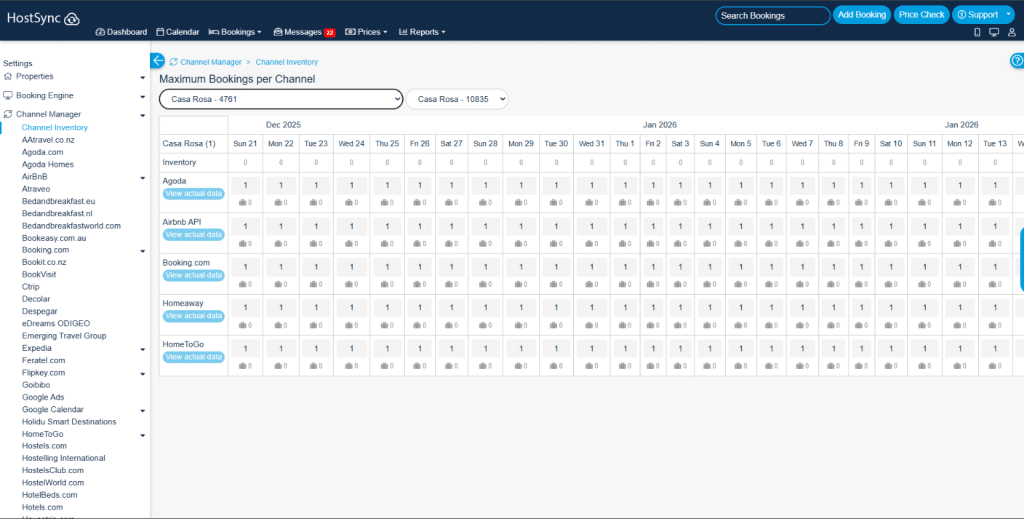Click the blue back arrow button

click(x=157, y=61)
